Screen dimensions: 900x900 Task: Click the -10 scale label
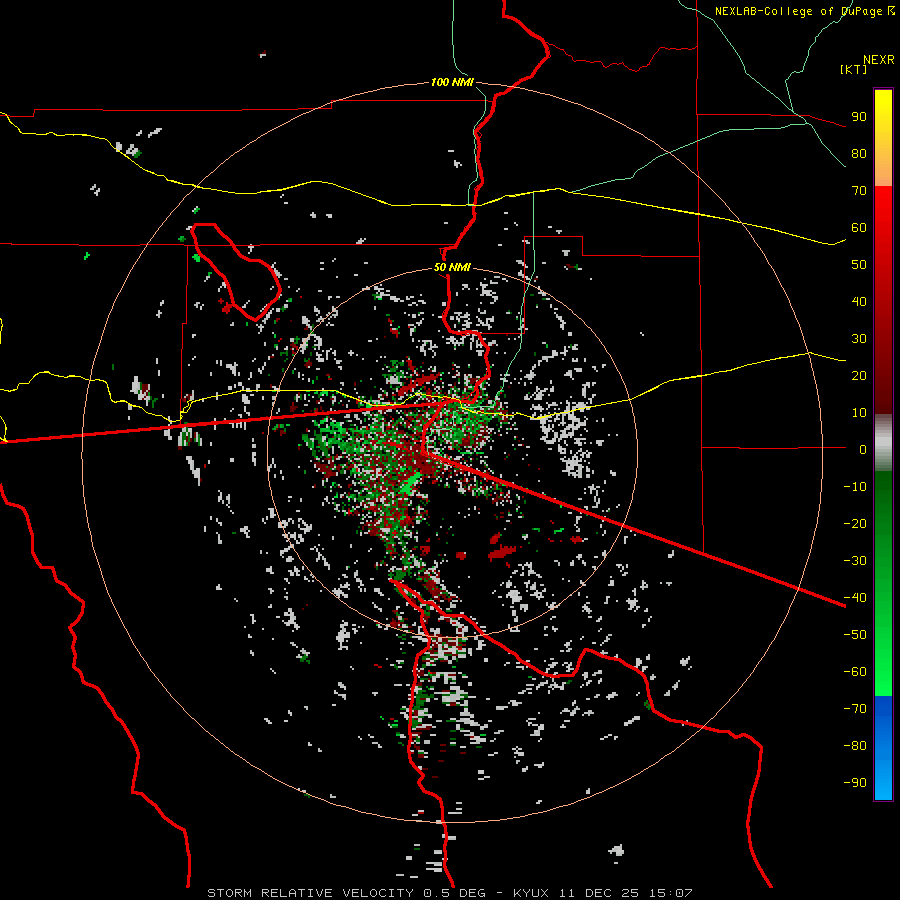pos(855,487)
